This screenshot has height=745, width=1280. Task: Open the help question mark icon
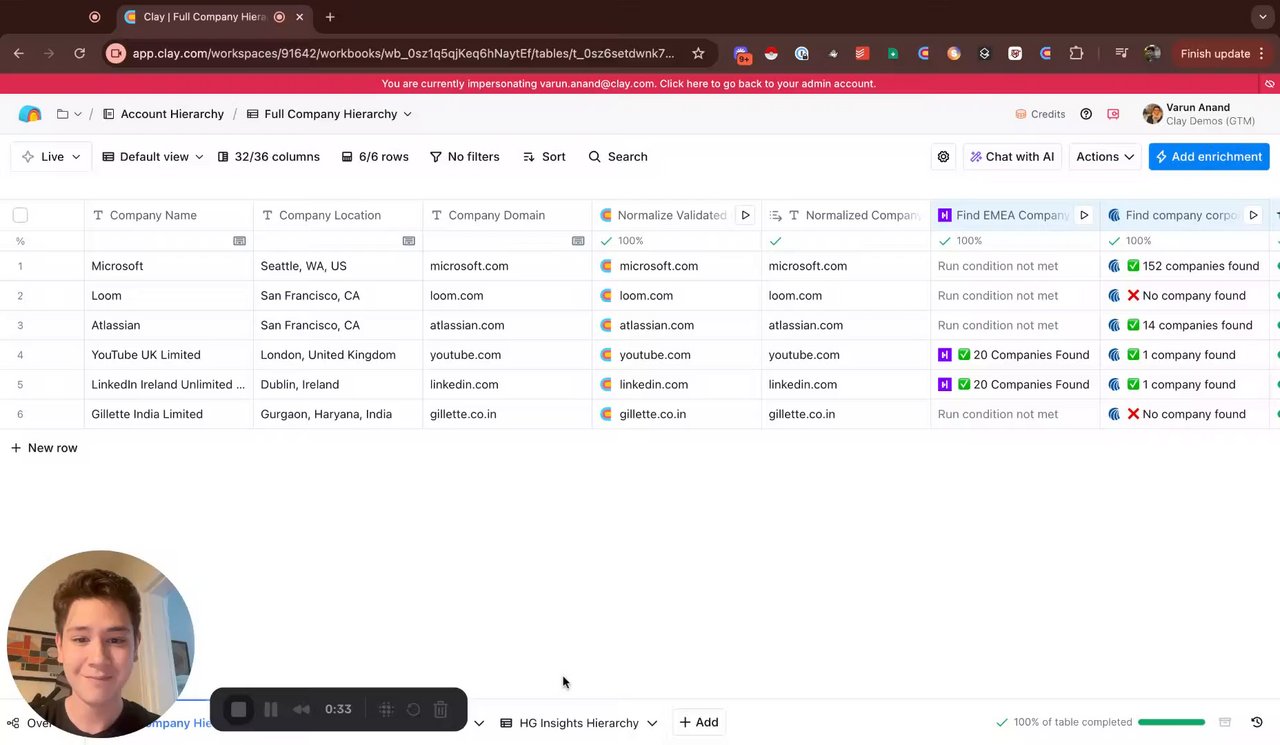point(1086,114)
